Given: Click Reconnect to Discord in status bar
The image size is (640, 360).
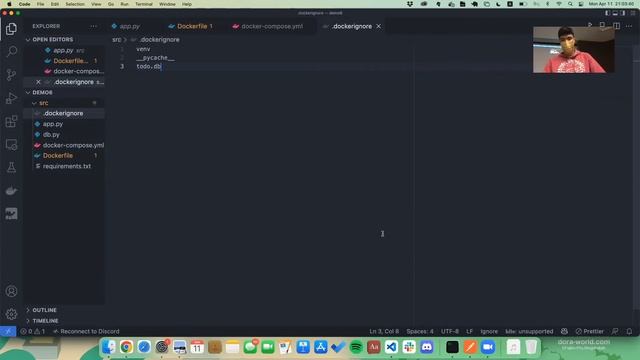Looking at the screenshot, I should (86, 331).
